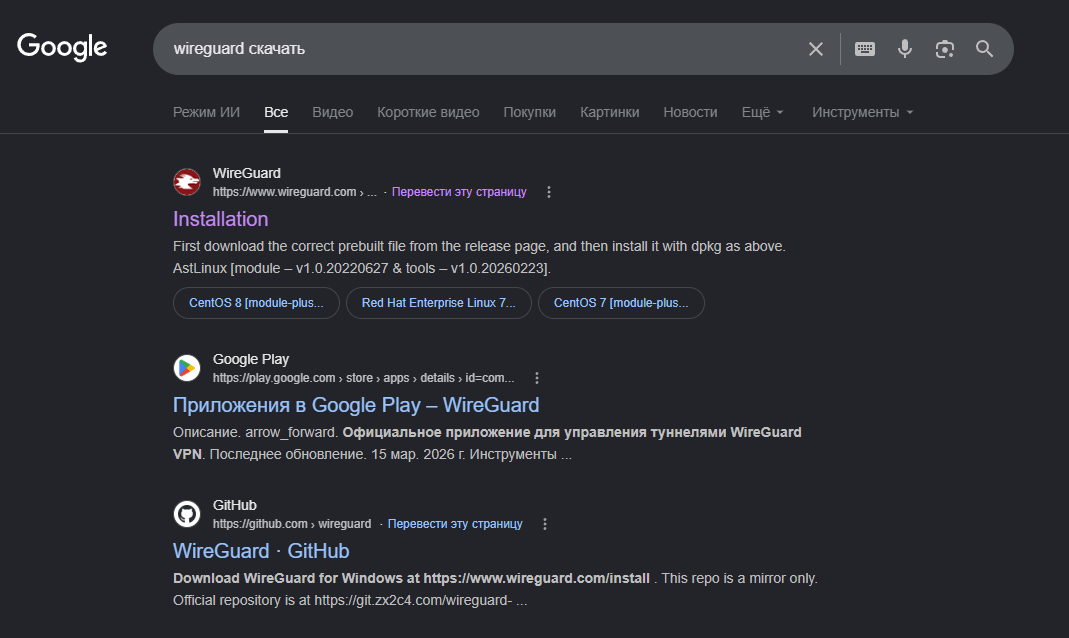This screenshot has height=638, width=1069.
Task: Click the https://github.com › wireguard URL
Action: (292, 524)
